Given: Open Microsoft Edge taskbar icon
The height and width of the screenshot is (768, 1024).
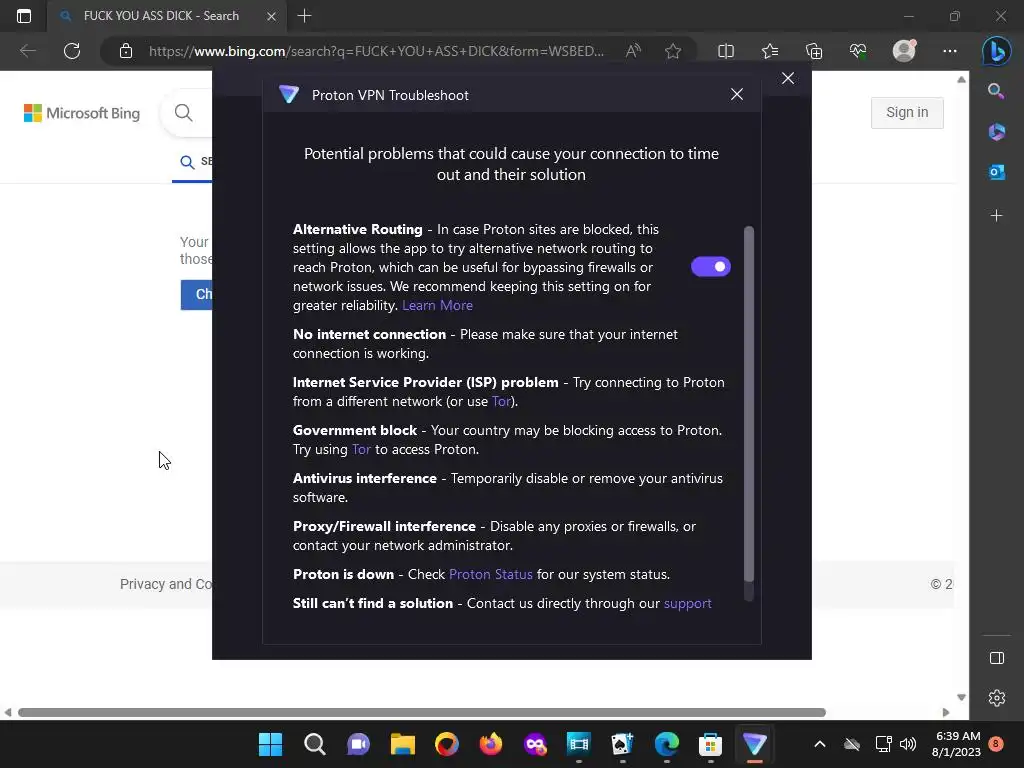Looking at the screenshot, I should click(667, 744).
